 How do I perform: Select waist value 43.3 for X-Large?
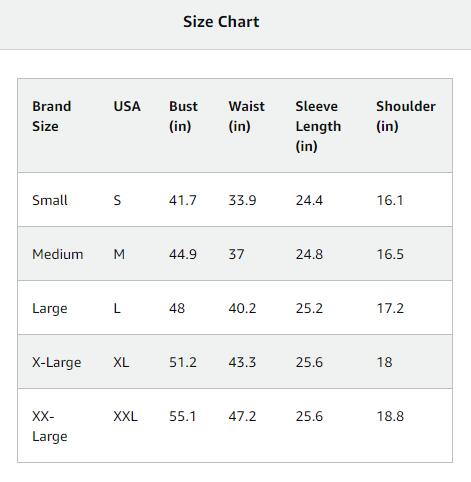click(x=242, y=362)
